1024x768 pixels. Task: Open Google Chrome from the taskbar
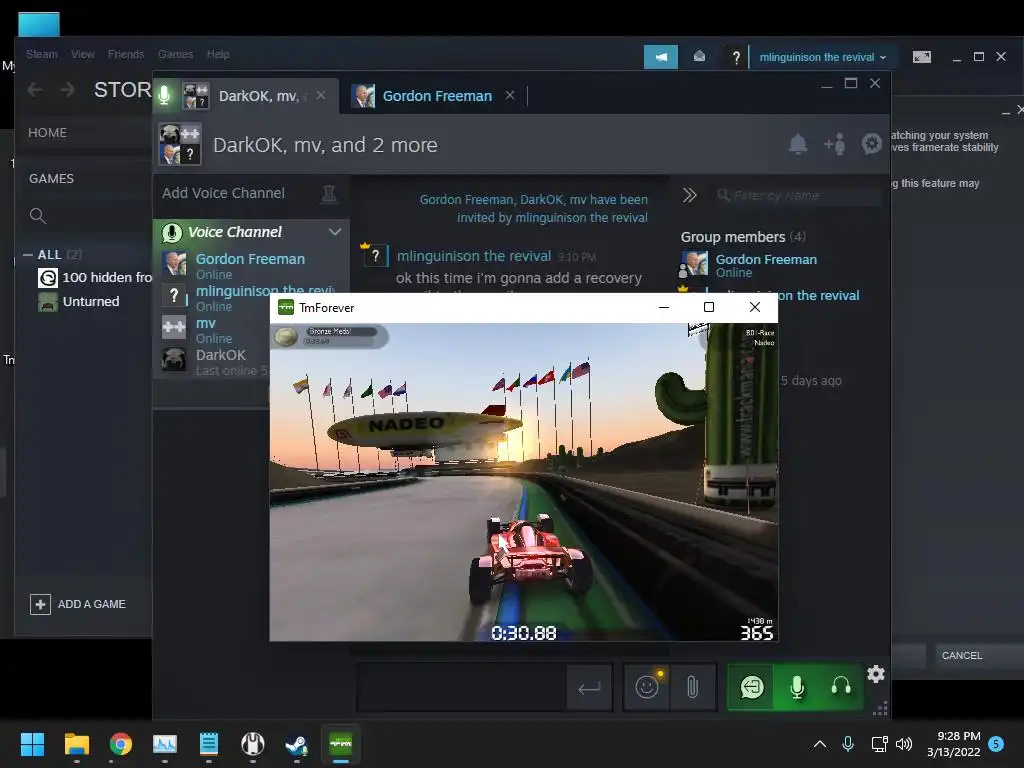120,744
